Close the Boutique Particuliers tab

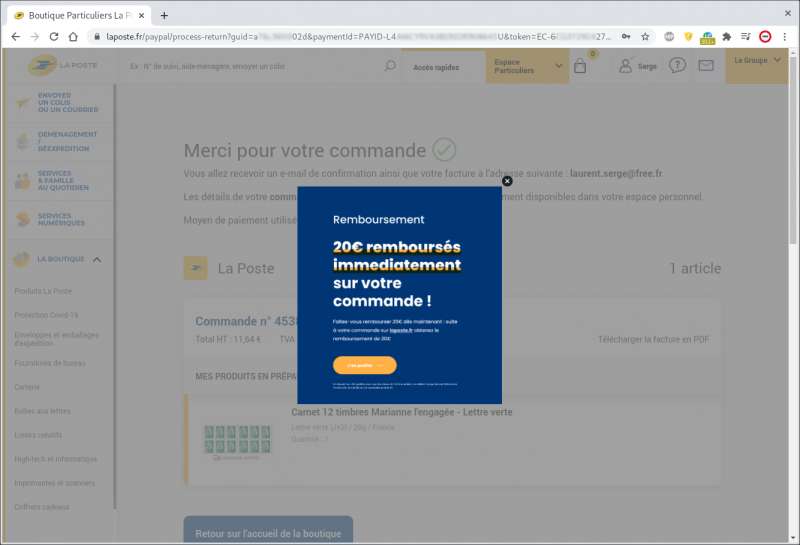(x=141, y=15)
